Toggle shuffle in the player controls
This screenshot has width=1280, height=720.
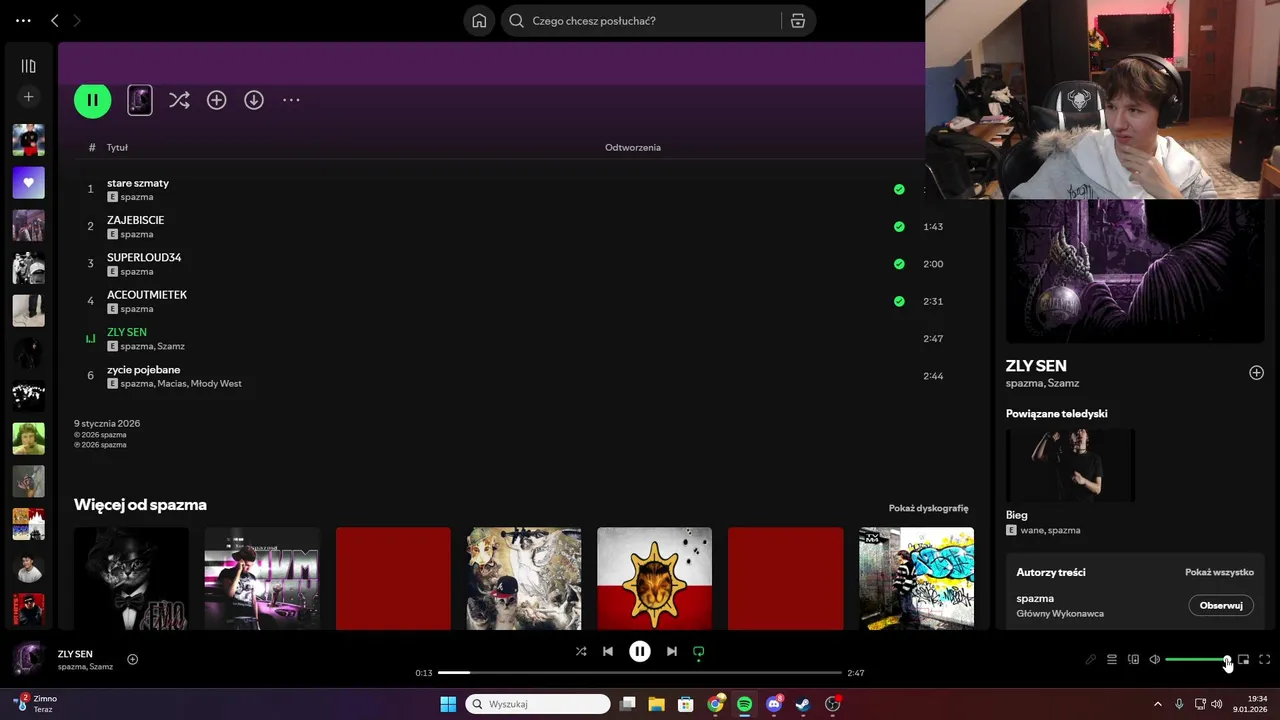(581, 651)
